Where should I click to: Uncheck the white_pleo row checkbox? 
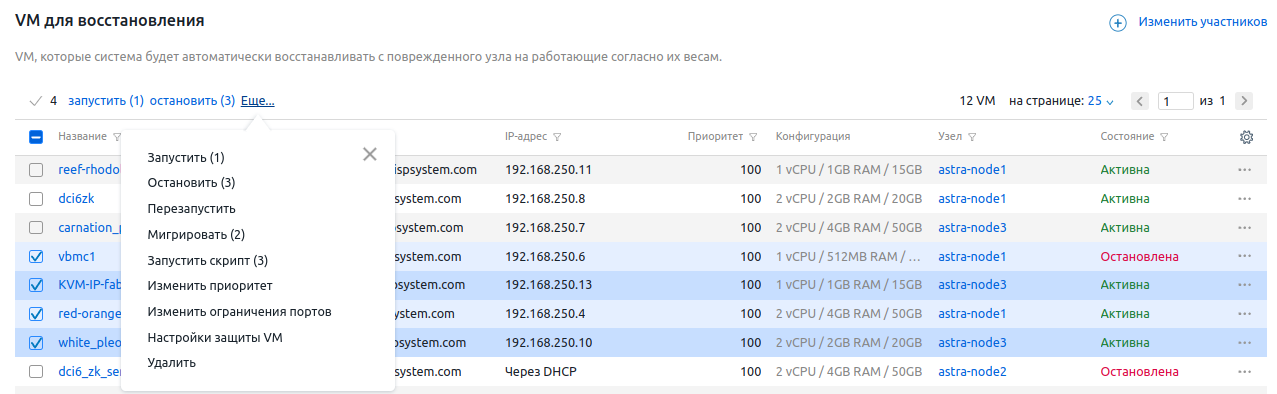pos(36,343)
